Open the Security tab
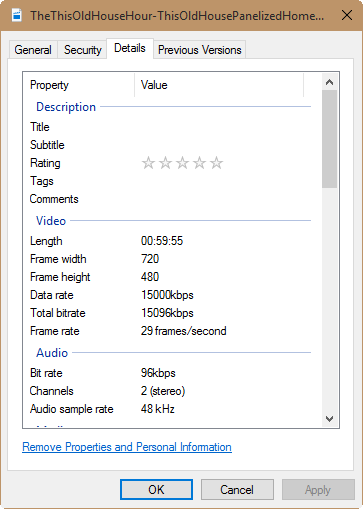The image size is (363, 509). pyautogui.click(x=83, y=50)
